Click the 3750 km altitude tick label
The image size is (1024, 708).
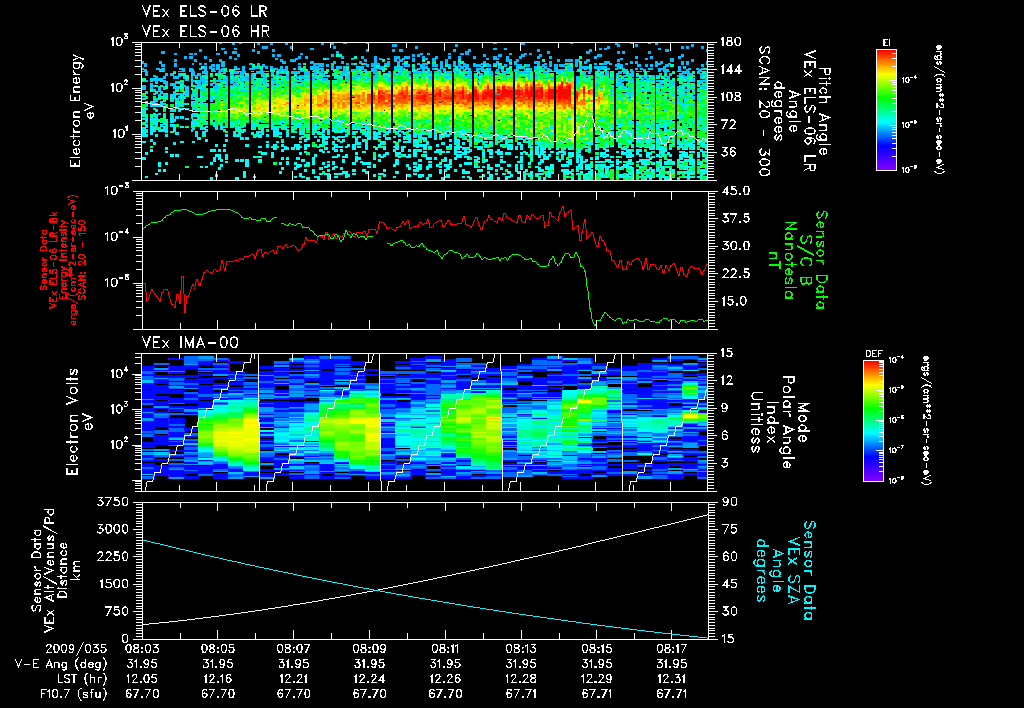click(x=113, y=502)
